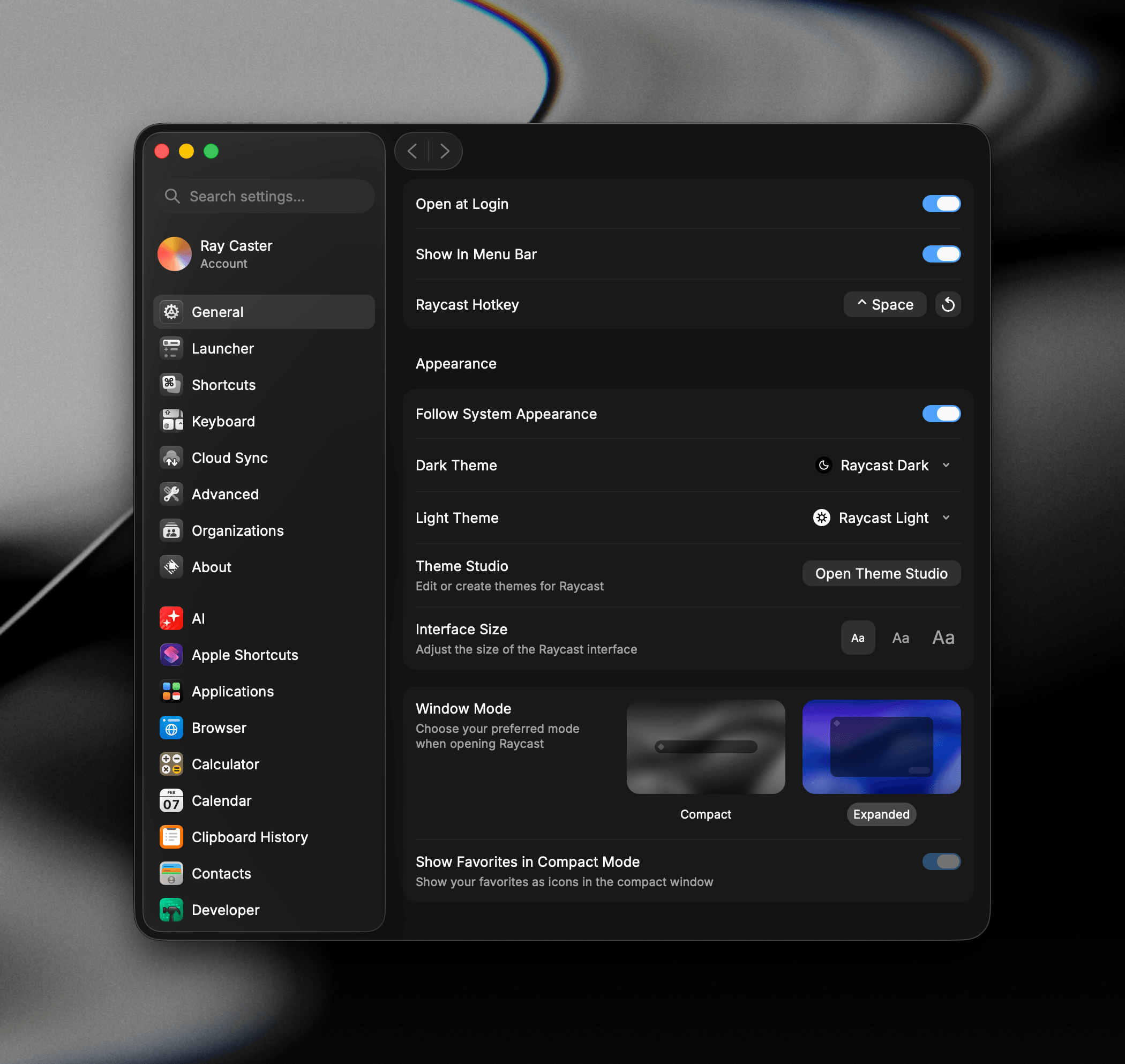Open About section
The height and width of the screenshot is (1064, 1125).
pos(264,567)
